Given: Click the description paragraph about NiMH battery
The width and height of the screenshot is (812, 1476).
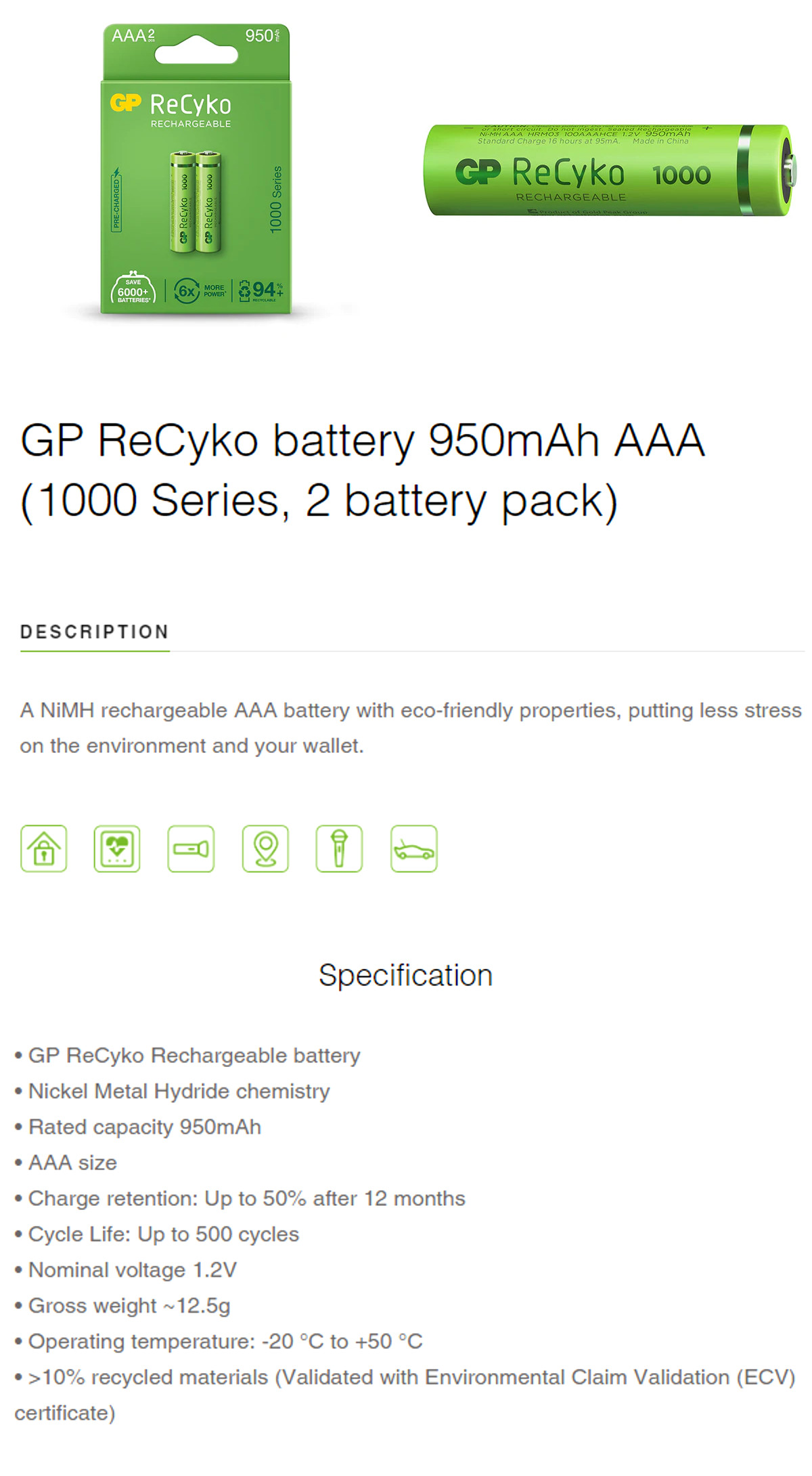Looking at the screenshot, I should 410,728.
